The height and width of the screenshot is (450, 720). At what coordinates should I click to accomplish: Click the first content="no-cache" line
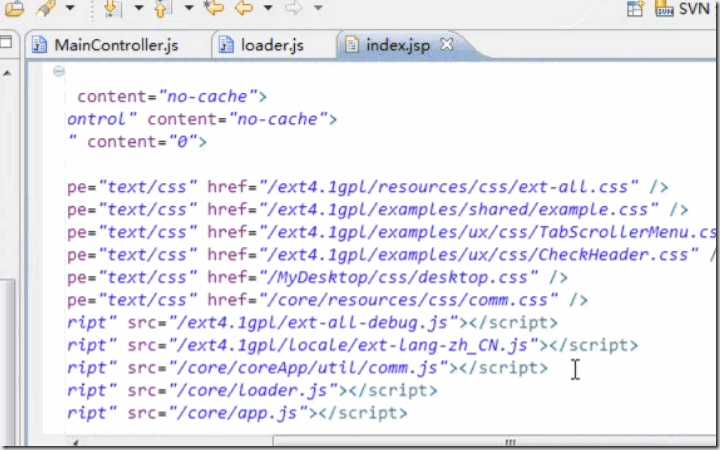172,96
